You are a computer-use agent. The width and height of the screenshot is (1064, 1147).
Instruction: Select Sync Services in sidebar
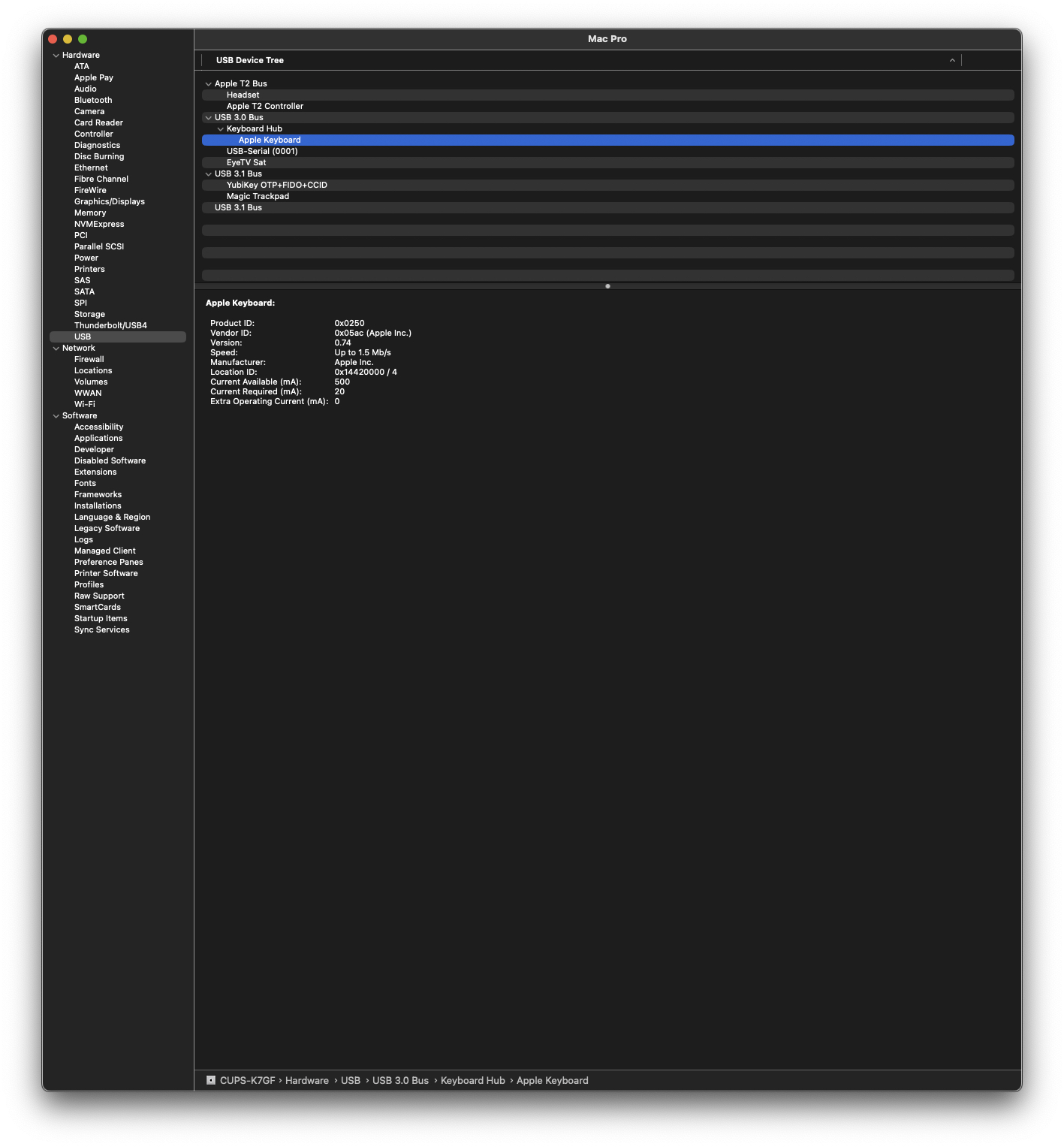tap(101, 630)
